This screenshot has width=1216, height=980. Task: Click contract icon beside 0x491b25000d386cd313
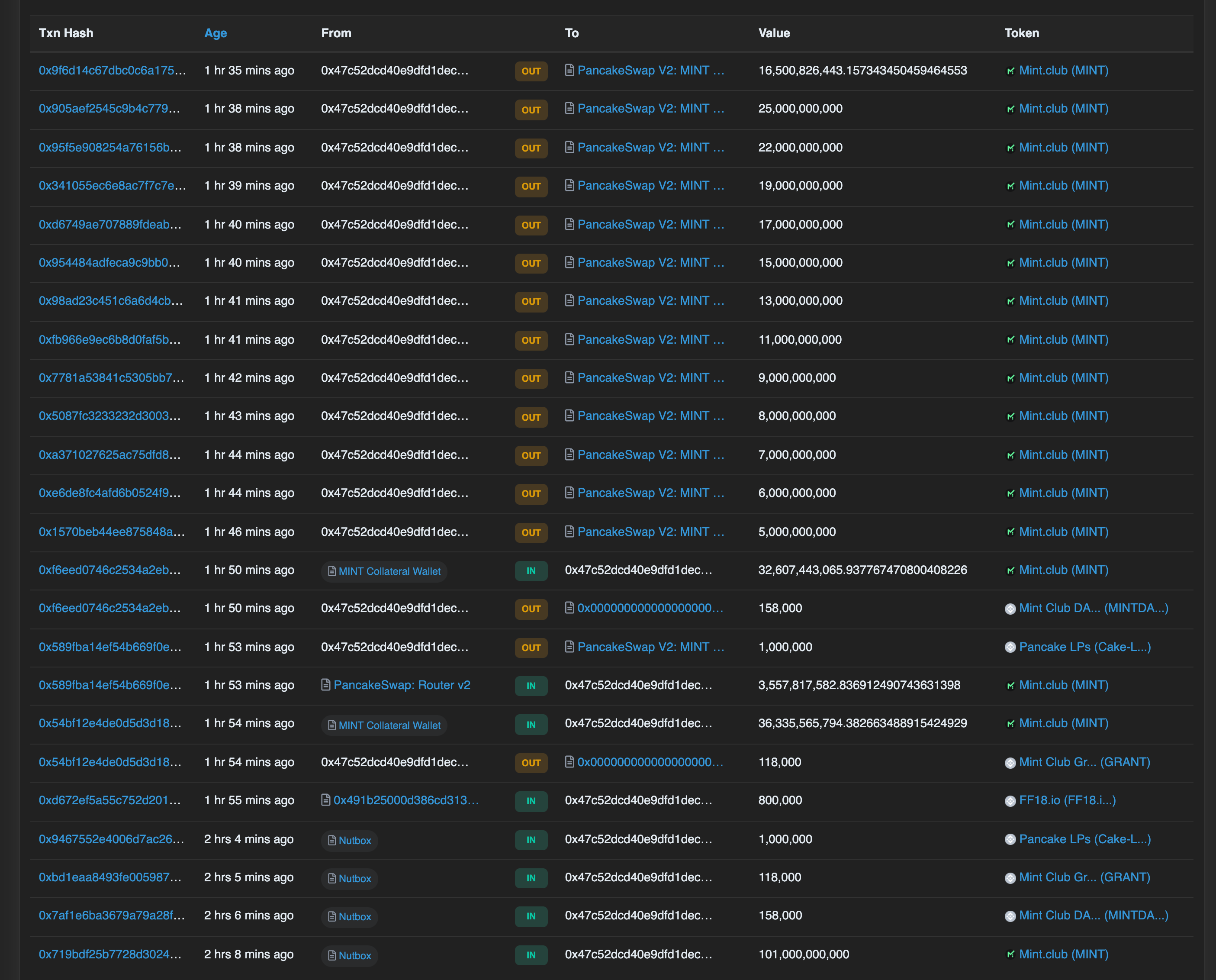(x=325, y=800)
